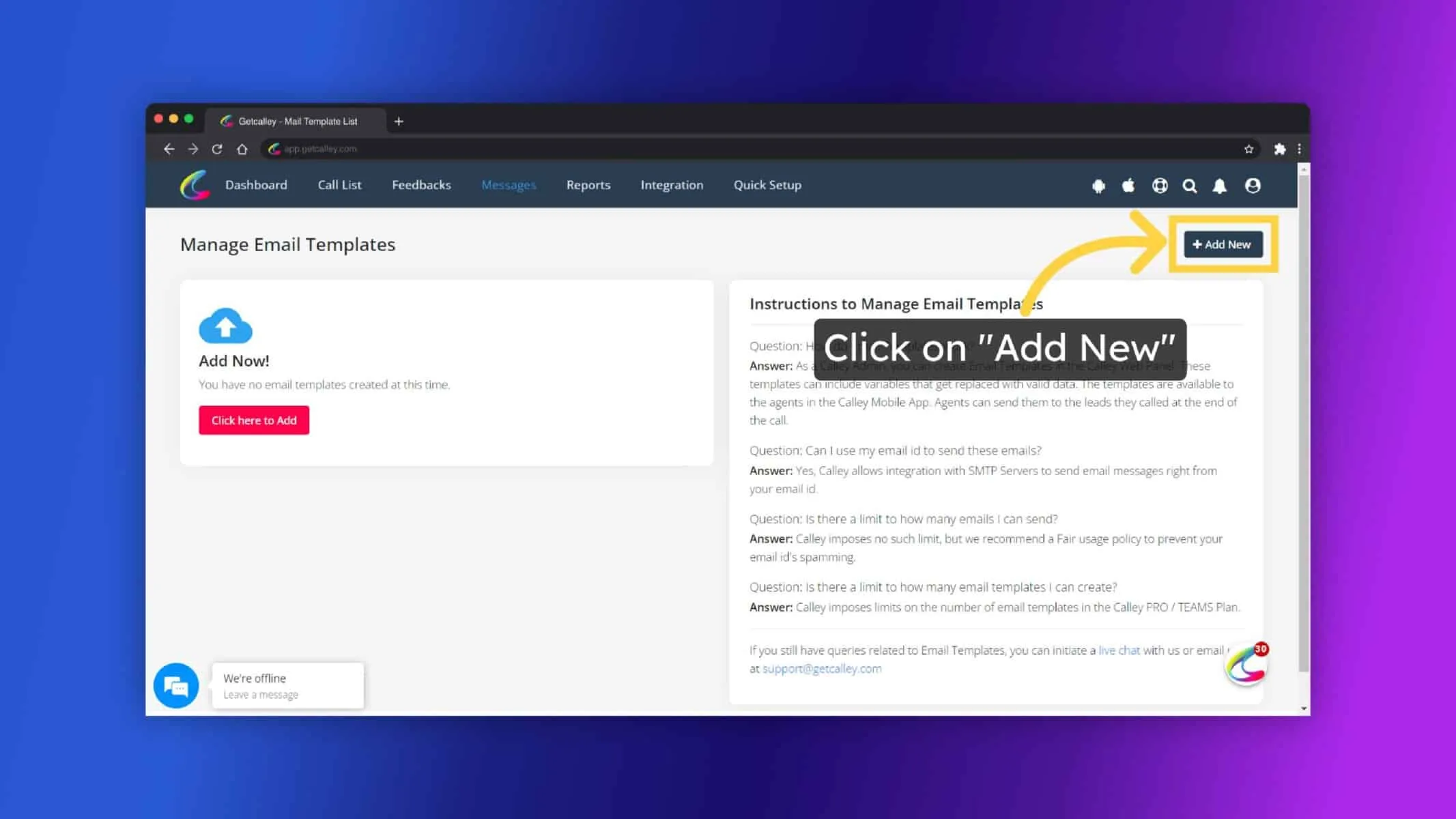Click the Android app icon in navbar
This screenshot has width=1456, height=819.
(1098, 186)
